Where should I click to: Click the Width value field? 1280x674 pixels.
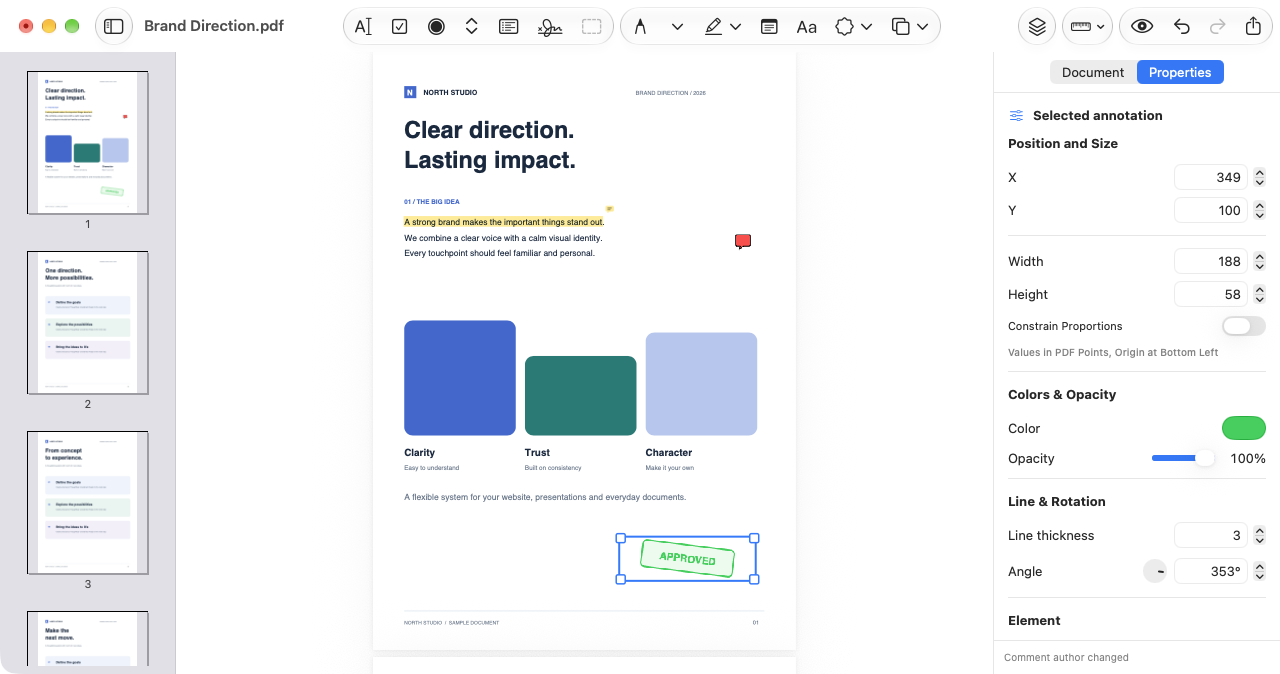[1210, 261]
